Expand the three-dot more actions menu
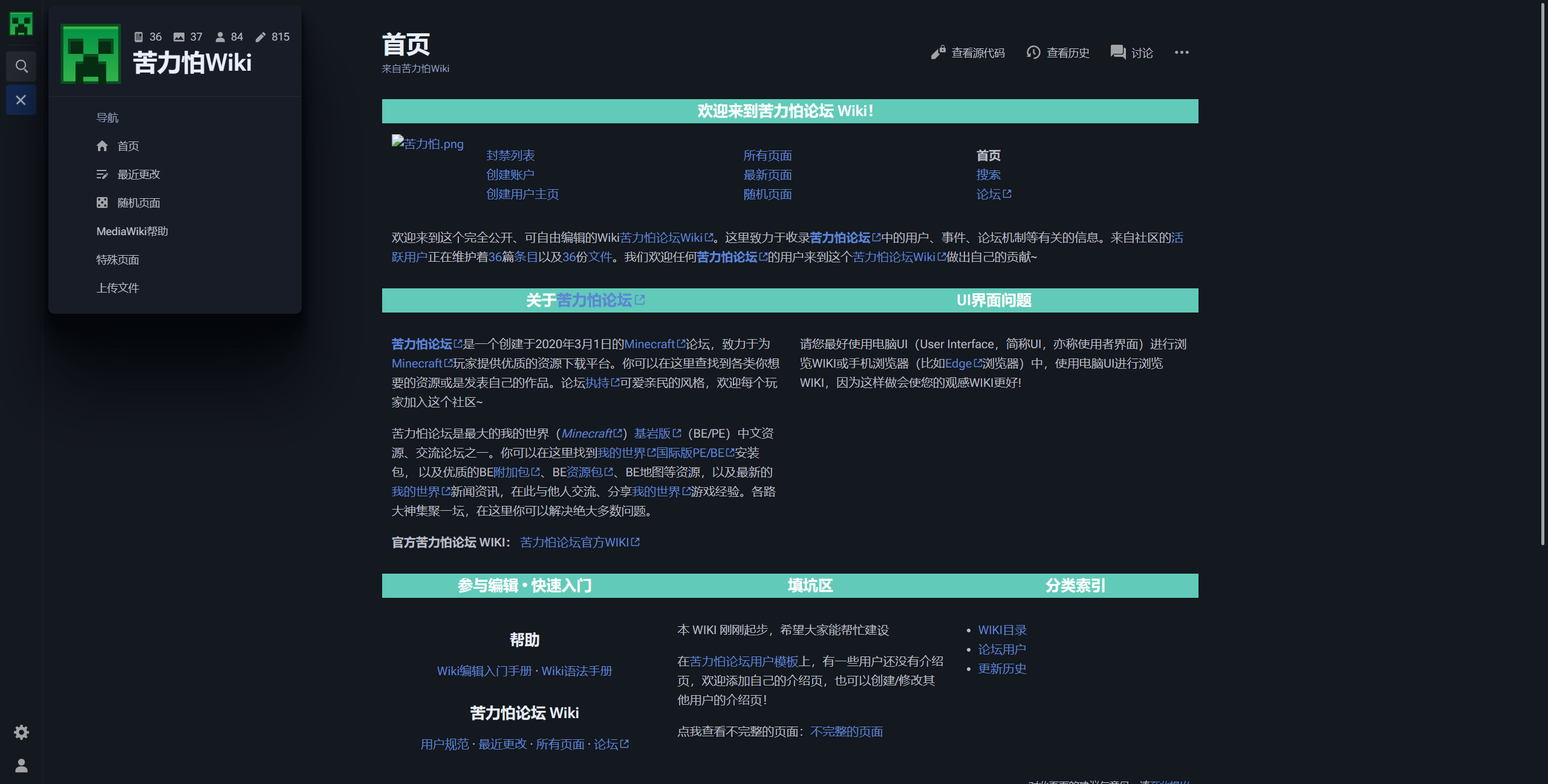Viewport: 1548px width, 784px height. click(1182, 53)
